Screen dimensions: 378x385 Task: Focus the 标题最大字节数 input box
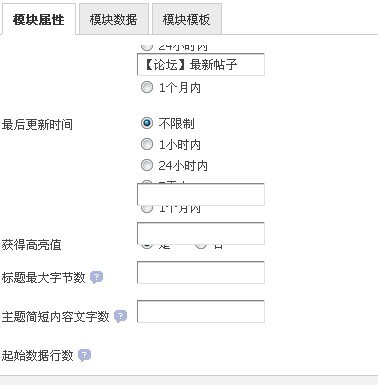coord(201,272)
